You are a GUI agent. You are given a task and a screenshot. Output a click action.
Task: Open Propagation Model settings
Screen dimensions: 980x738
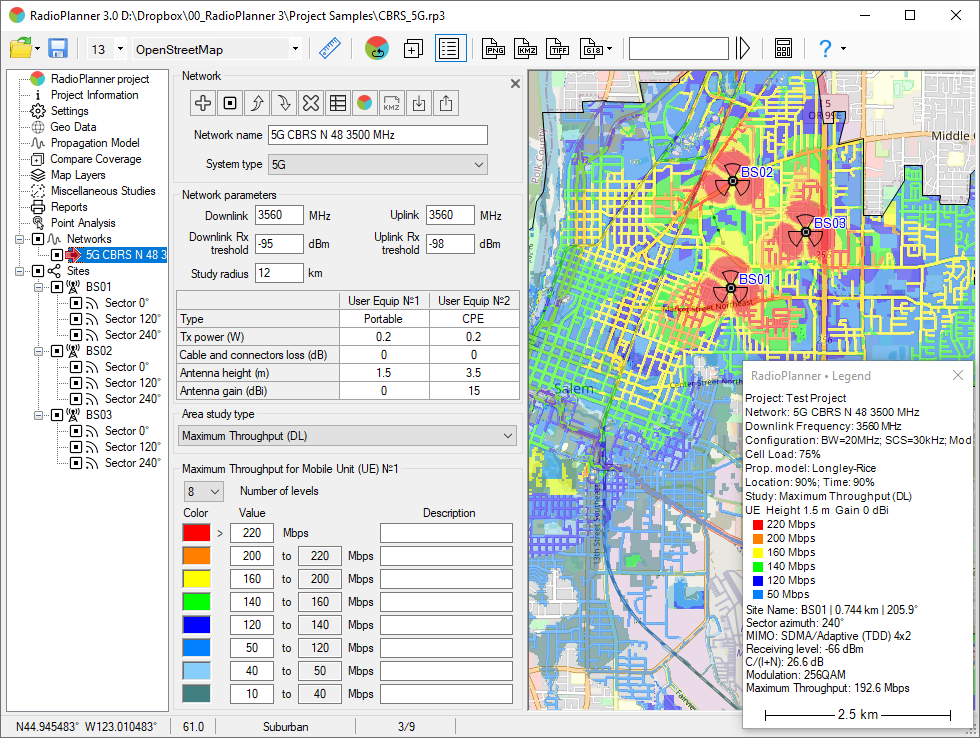98,143
